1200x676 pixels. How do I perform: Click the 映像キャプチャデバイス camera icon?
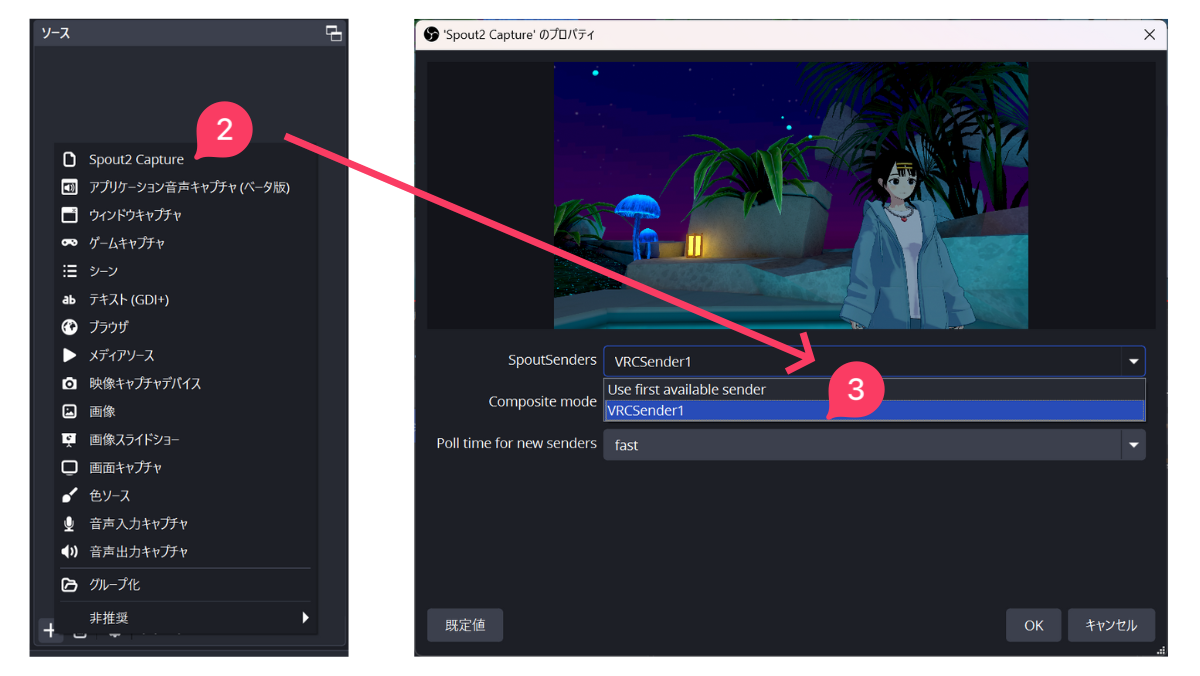click(69, 383)
